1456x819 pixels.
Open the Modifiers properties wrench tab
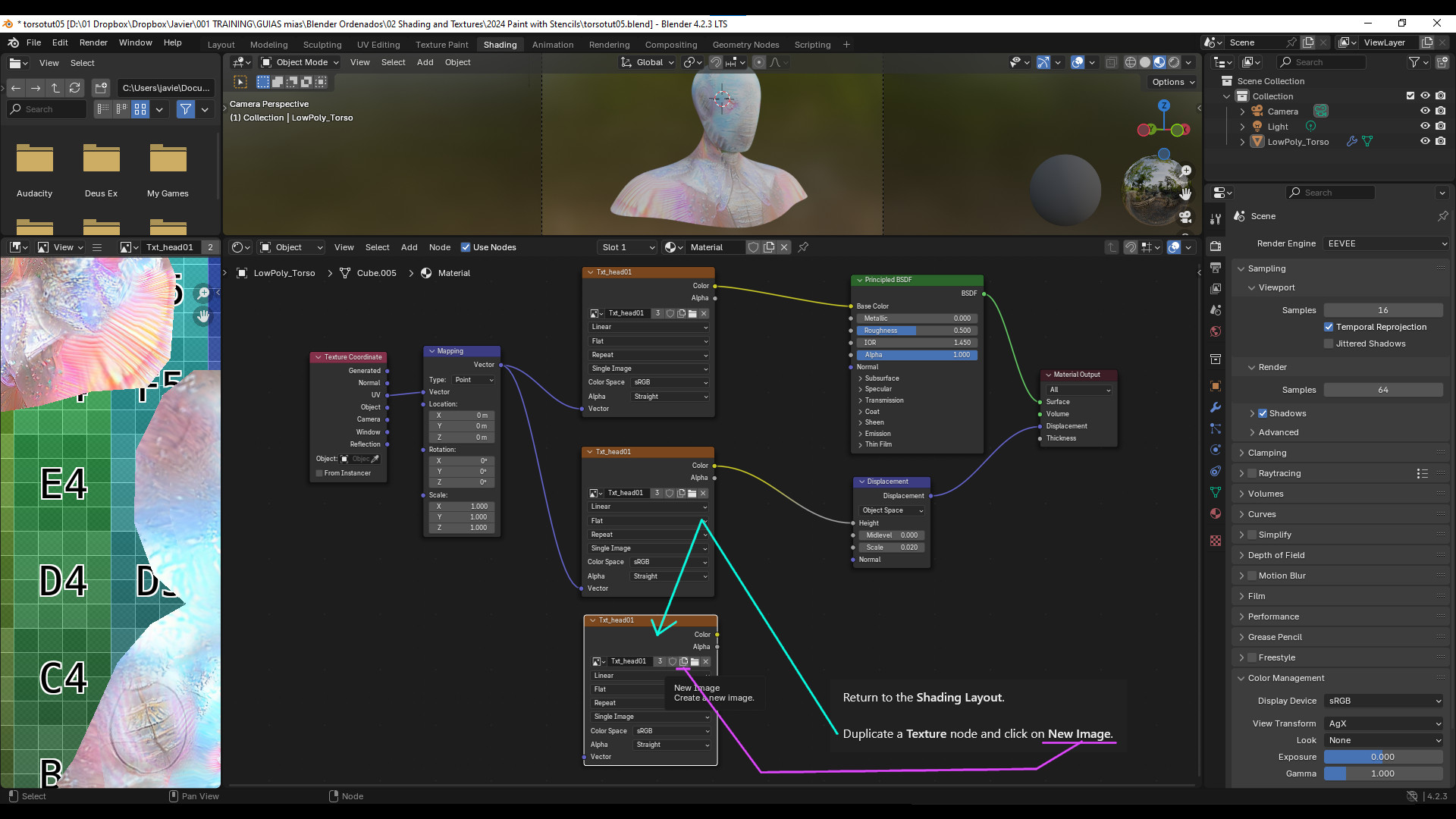(1216, 407)
